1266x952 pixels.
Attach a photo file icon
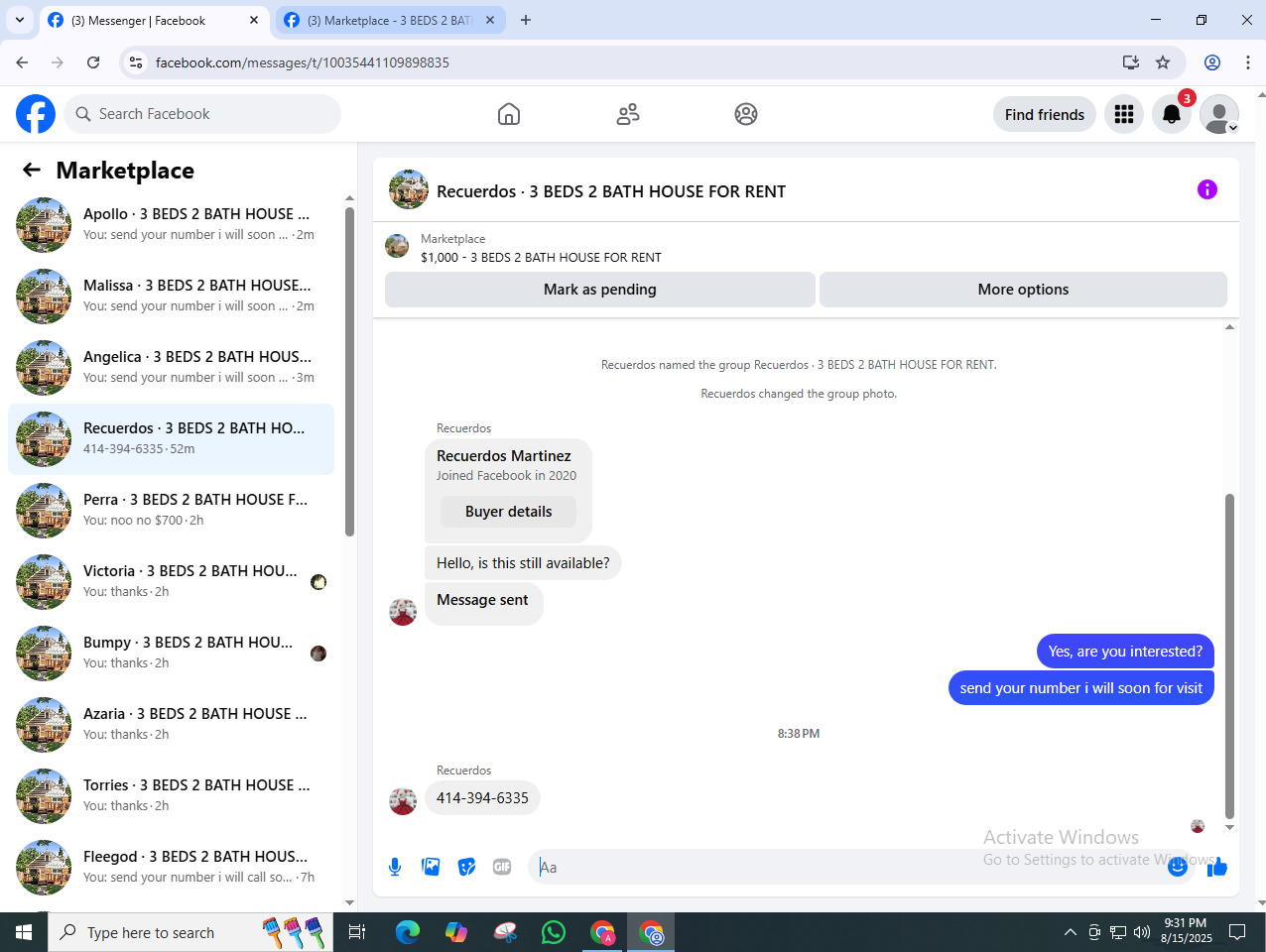pyautogui.click(x=431, y=867)
